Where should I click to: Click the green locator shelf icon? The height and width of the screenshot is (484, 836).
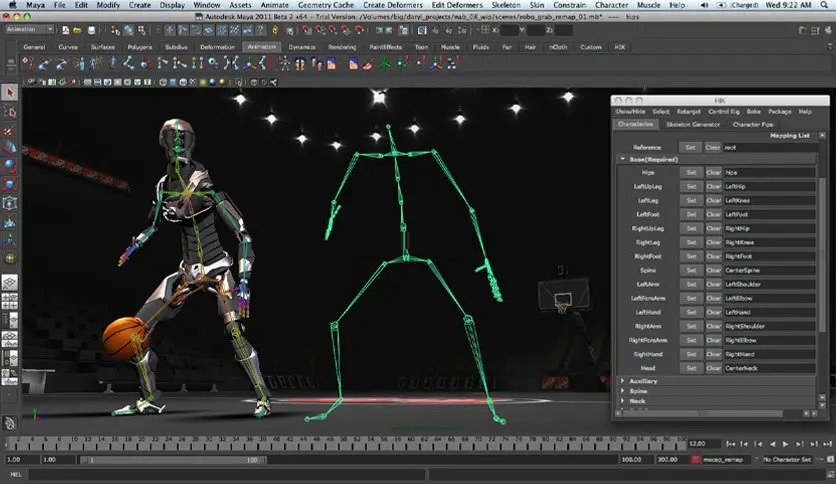(x=384, y=64)
